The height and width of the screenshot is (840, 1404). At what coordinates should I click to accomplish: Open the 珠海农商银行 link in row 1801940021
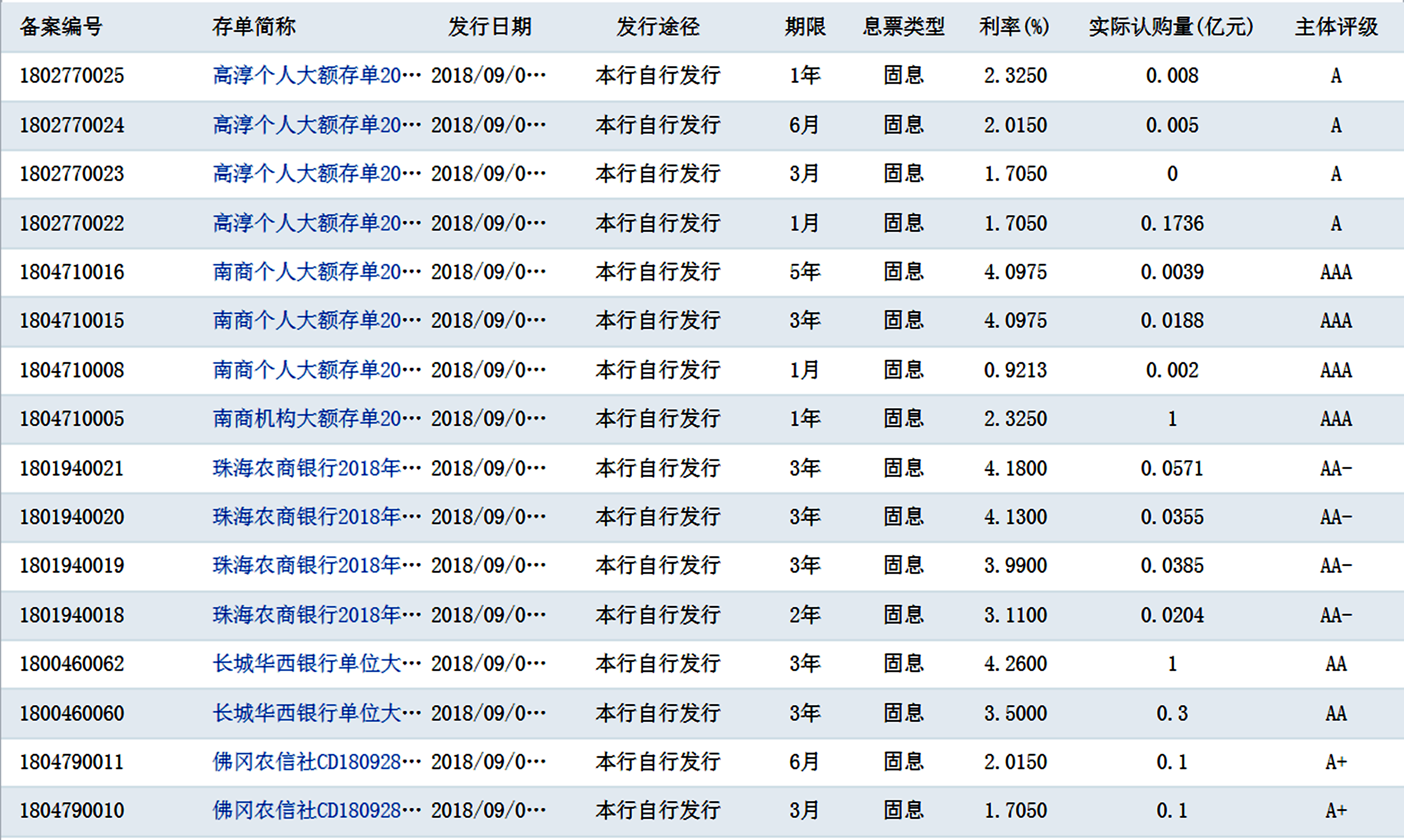click(316, 468)
